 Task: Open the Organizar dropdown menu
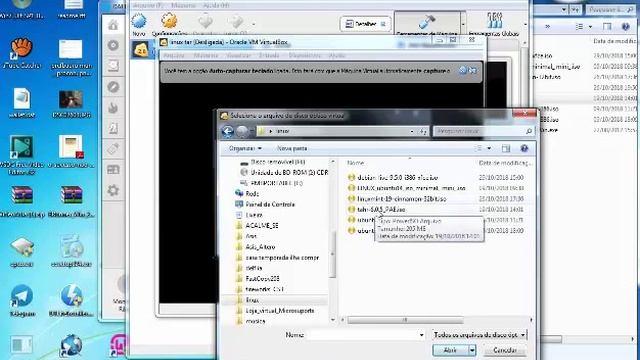(x=245, y=149)
